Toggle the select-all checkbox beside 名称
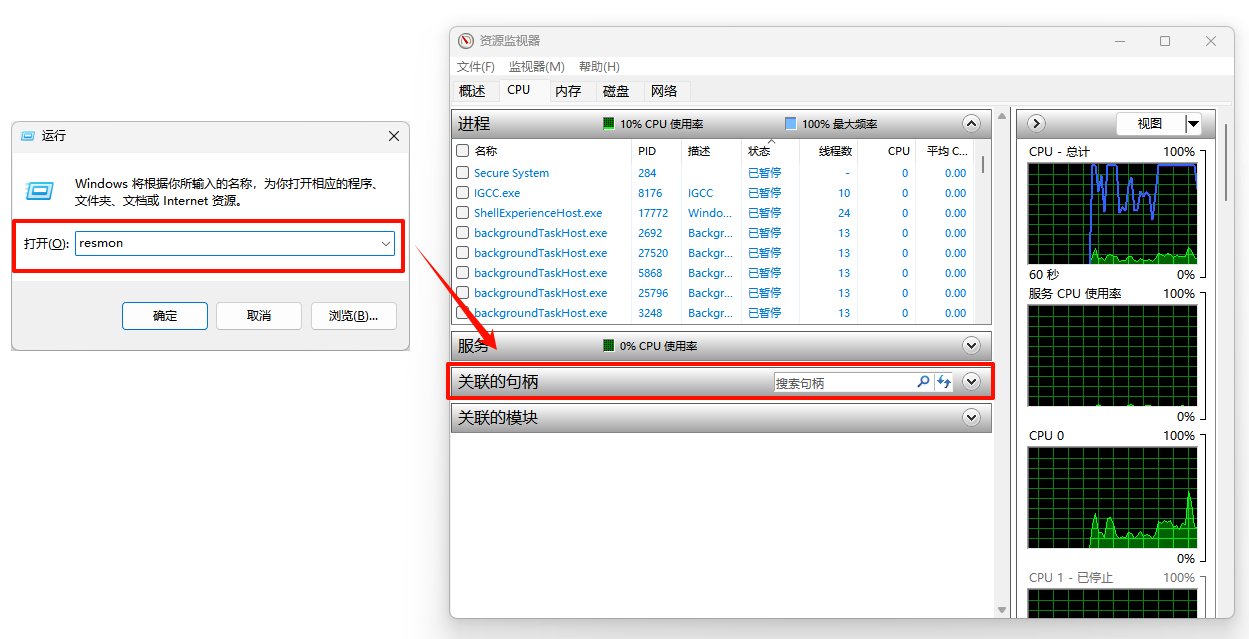The width and height of the screenshot is (1249, 639). pyautogui.click(x=462, y=151)
